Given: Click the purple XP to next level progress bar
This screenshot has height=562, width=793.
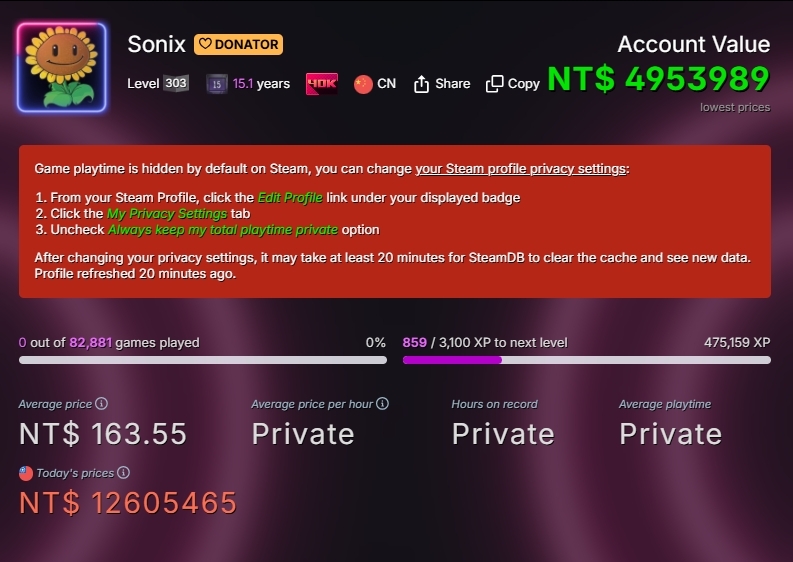Looking at the screenshot, I should tap(586, 360).
